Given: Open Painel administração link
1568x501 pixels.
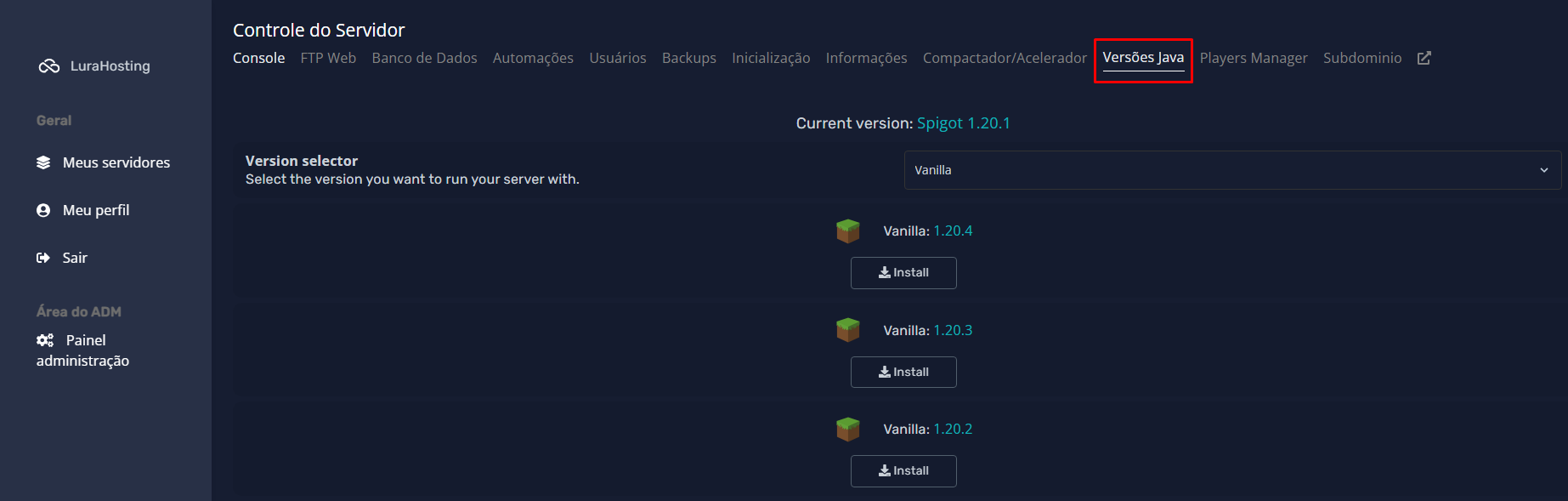Looking at the screenshot, I should (83, 350).
